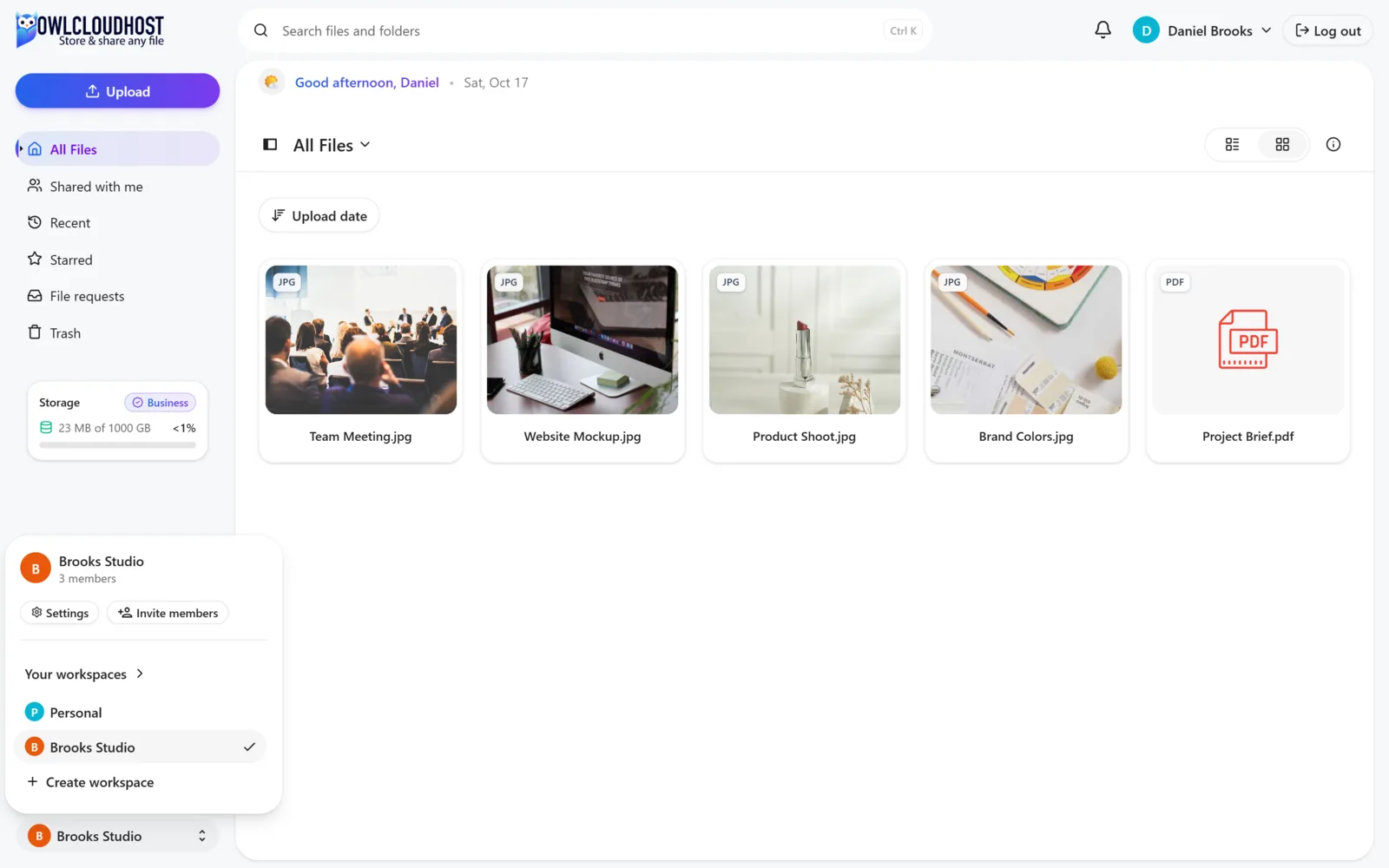Viewport: 1389px width, 868px height.
Task: Click the Log out button
Action: point(1327,30)
